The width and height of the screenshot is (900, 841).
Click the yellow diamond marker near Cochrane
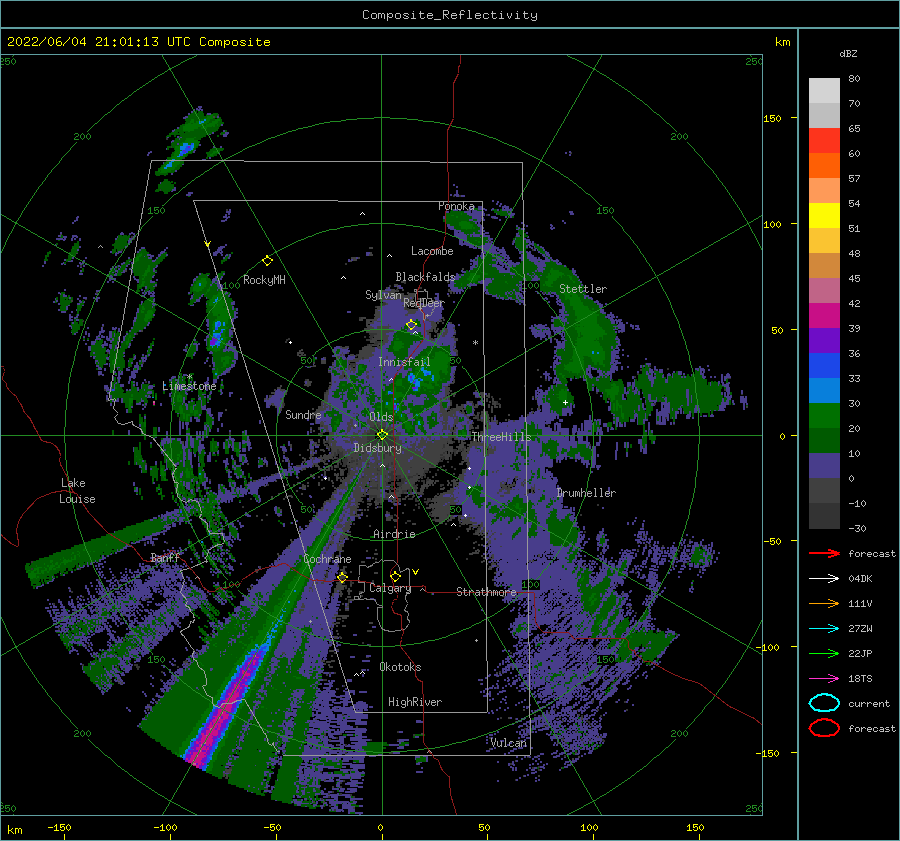pyautogui.click(x=342, y=577)
